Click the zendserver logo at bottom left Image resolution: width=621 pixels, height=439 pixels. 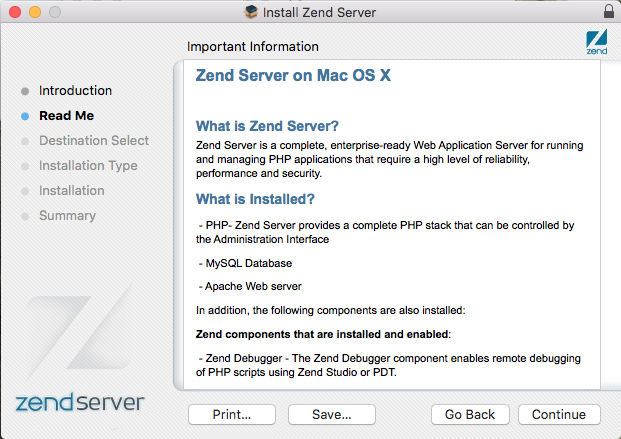point(80,403)
